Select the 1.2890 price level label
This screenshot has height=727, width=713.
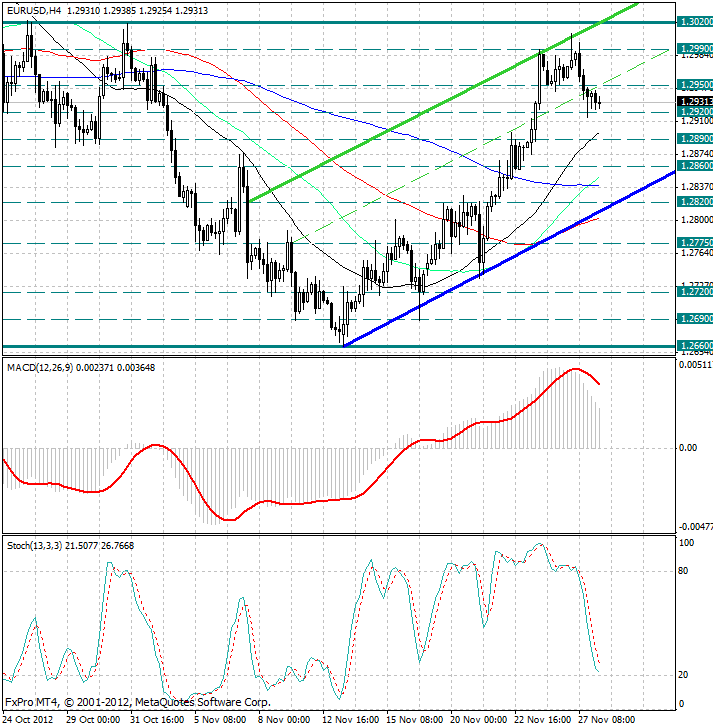694,139
